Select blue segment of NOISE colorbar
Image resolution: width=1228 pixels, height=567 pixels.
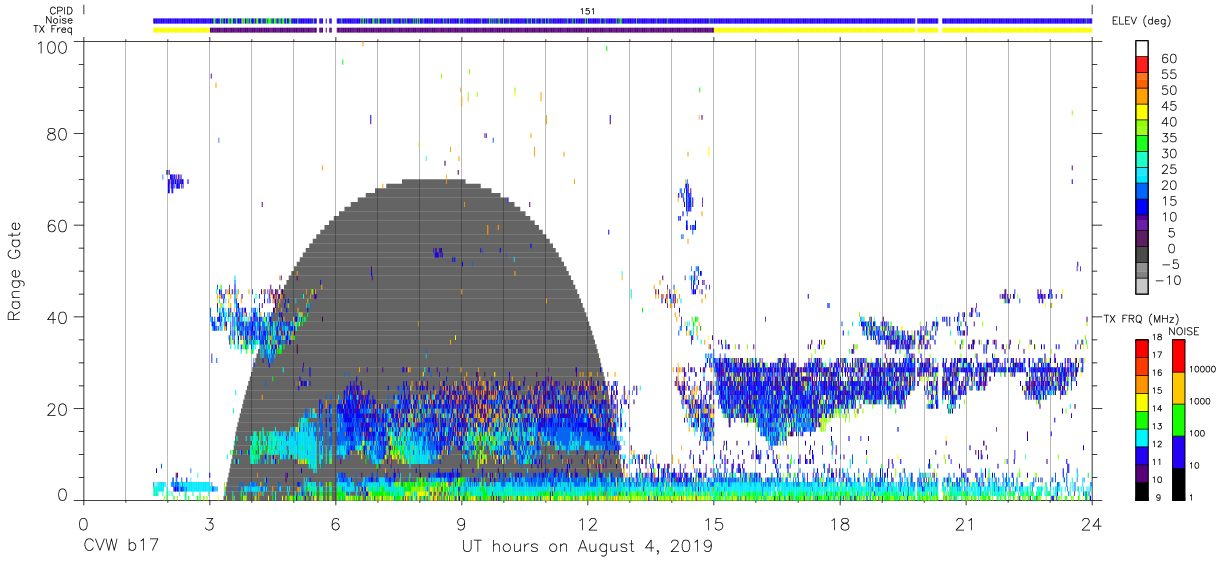click(x=1177, y=452)
